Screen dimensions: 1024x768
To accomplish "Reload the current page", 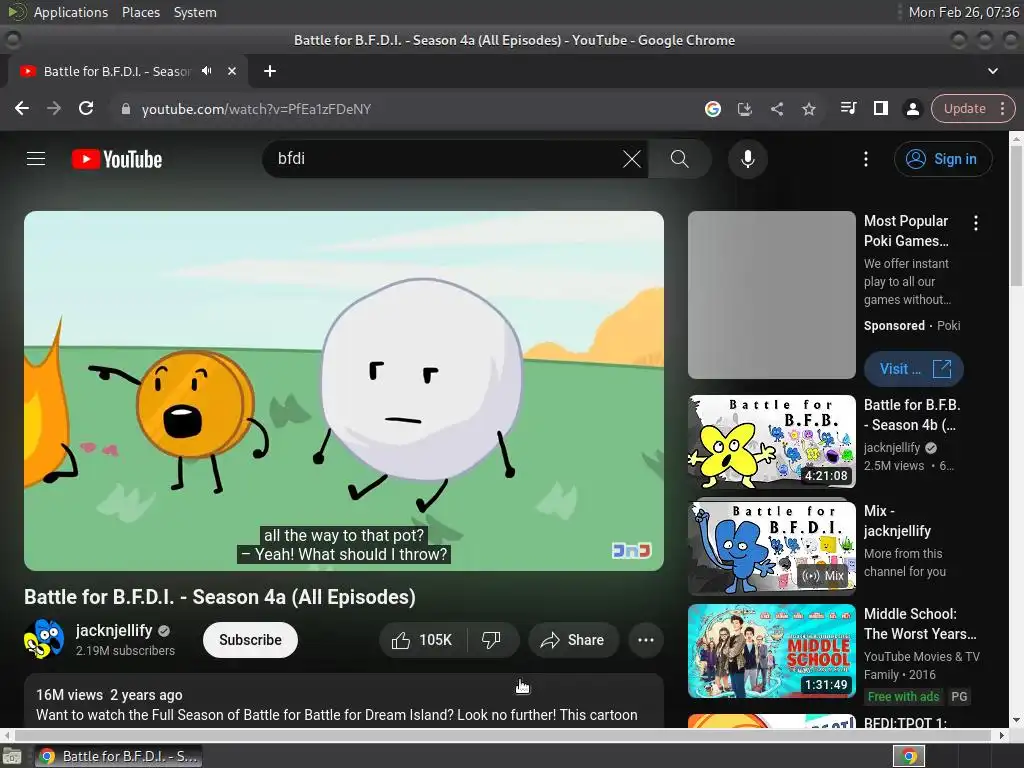I will point(86,108).
